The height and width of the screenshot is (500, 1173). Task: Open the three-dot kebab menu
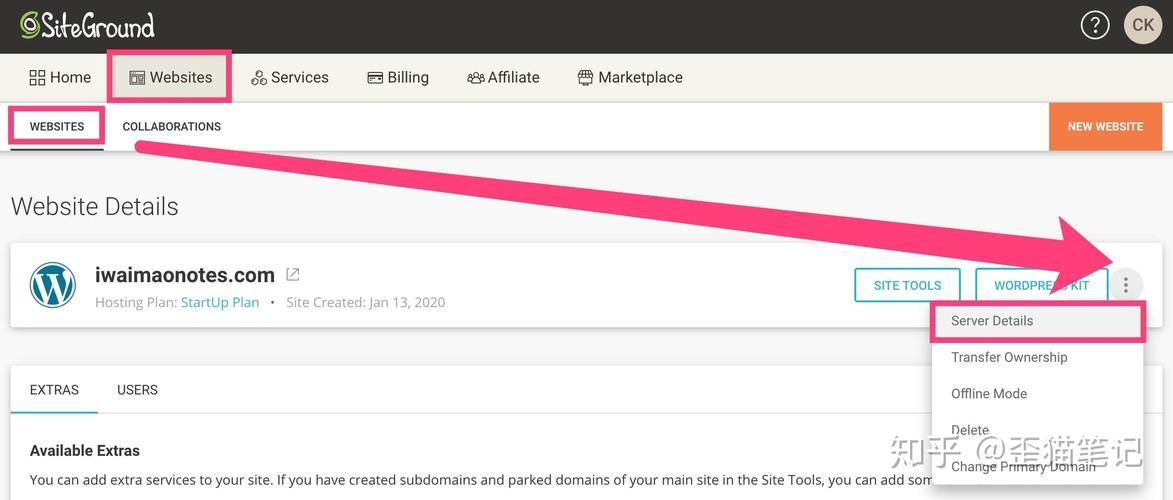(x=1125, y=285)
